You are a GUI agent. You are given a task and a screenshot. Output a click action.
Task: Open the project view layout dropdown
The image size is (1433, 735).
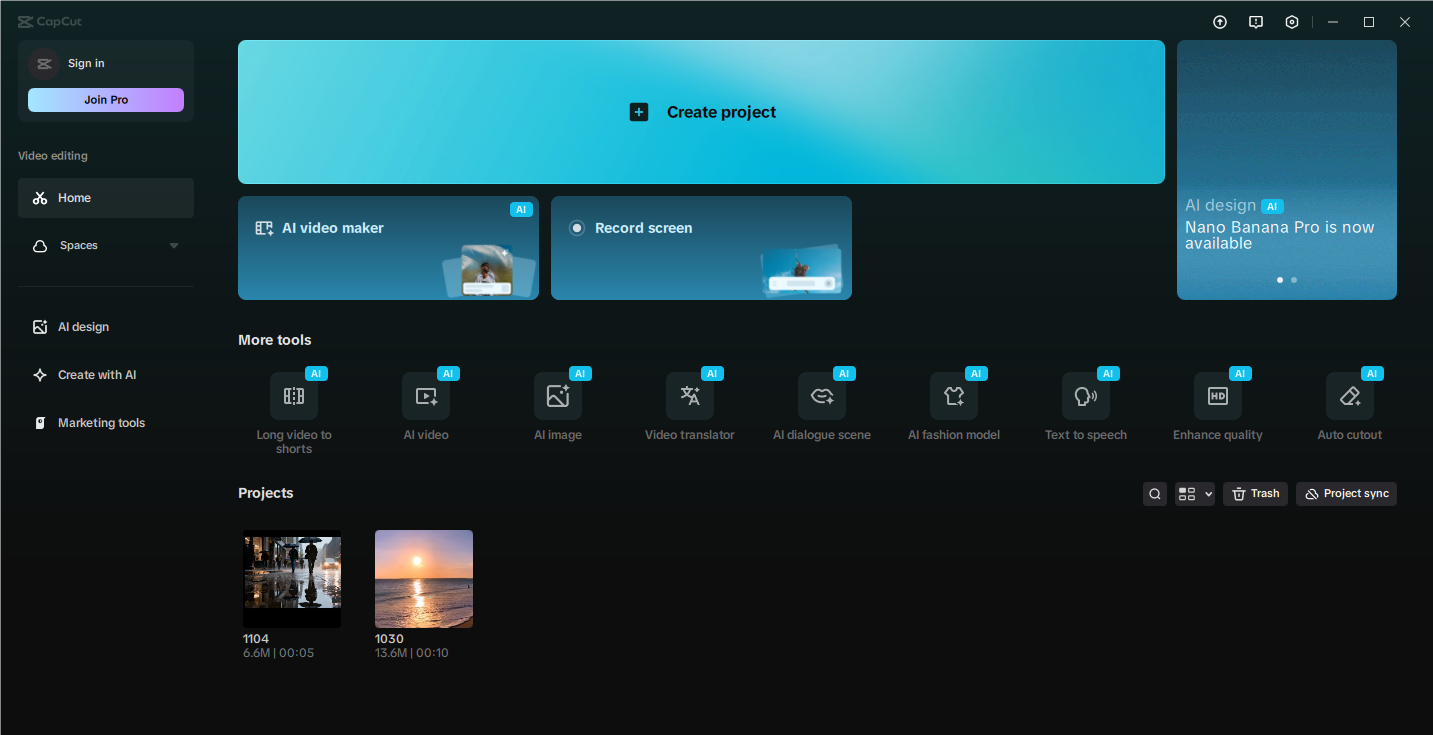coord(1194,493)
